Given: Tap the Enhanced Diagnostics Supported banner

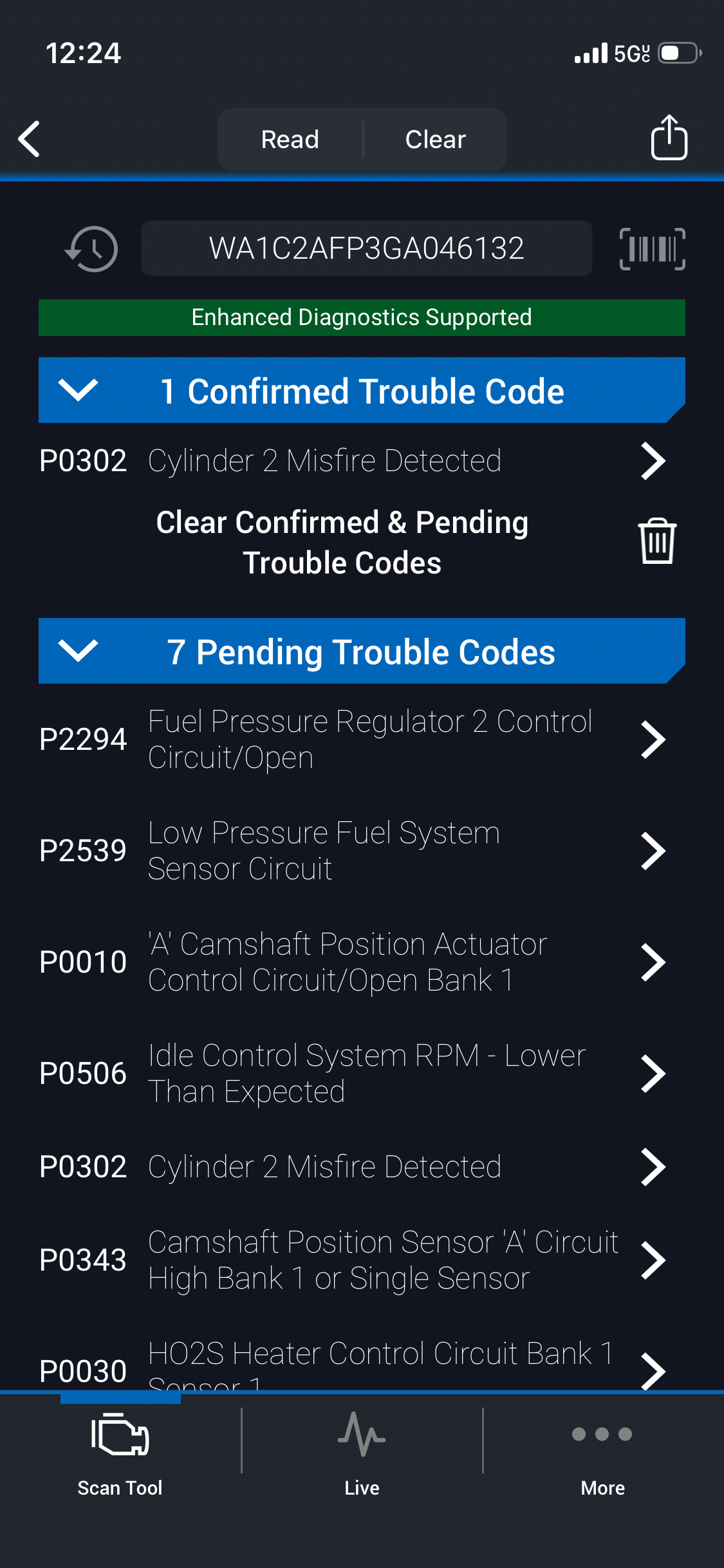Looking at the screenshot, I should point(362,317).
